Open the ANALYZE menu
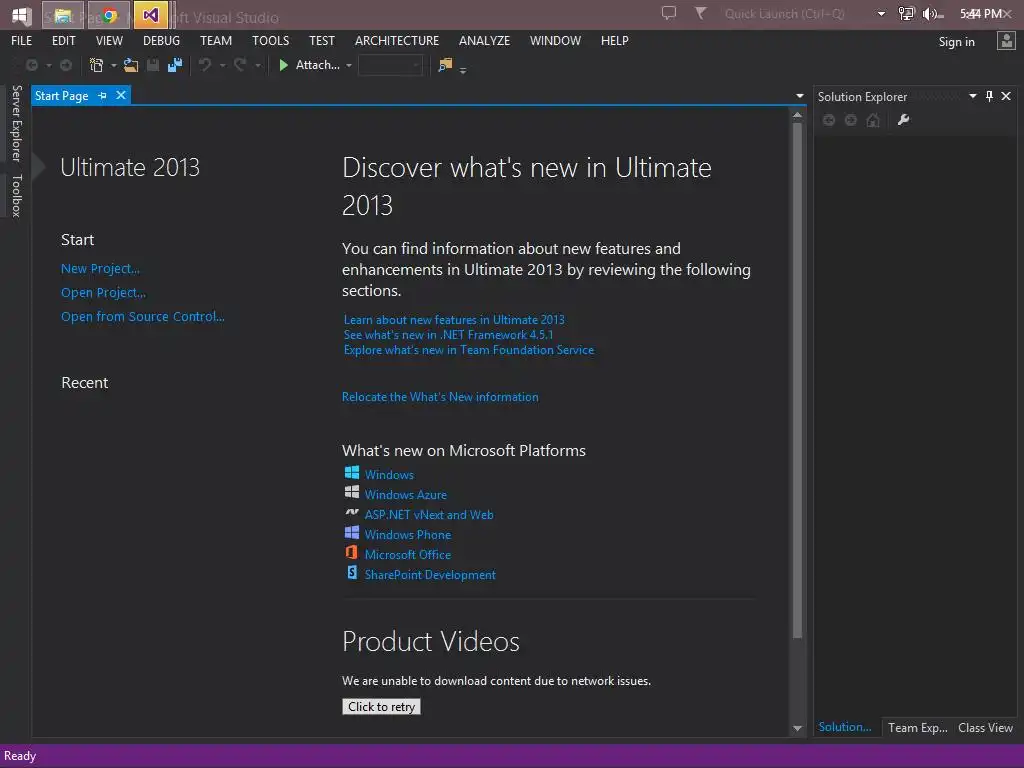This screenshot has height=768, width=1024. pos(484,40)
